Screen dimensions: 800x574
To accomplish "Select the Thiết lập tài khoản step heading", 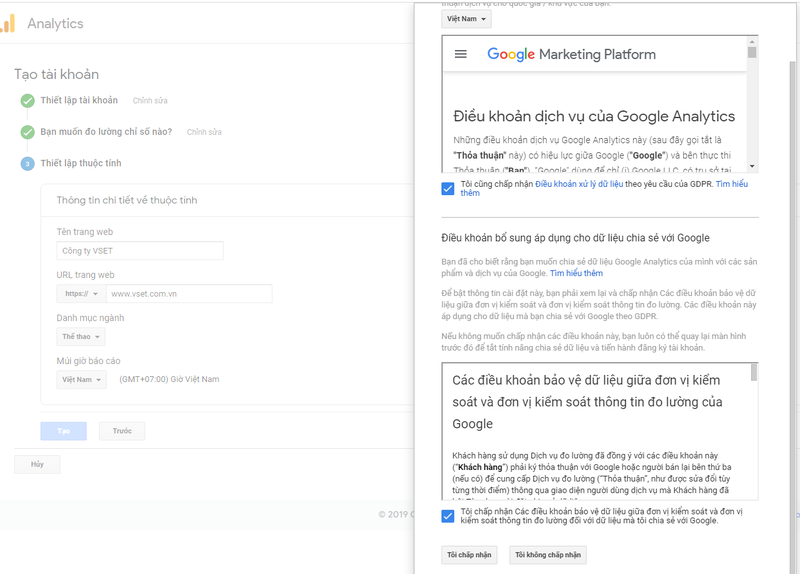I will pos(79,100).
